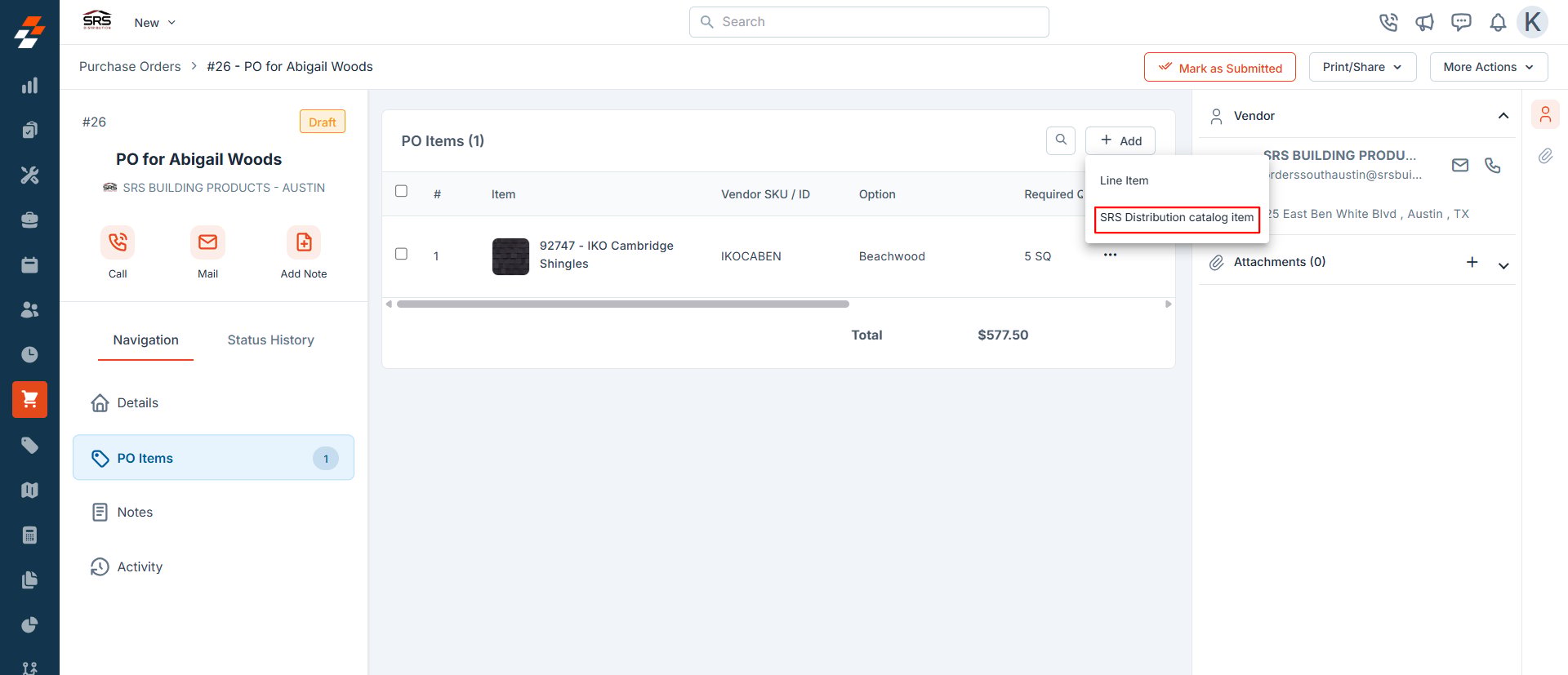
Task: Select the vendor person icon in right rail
Action: coord(1545,115)
